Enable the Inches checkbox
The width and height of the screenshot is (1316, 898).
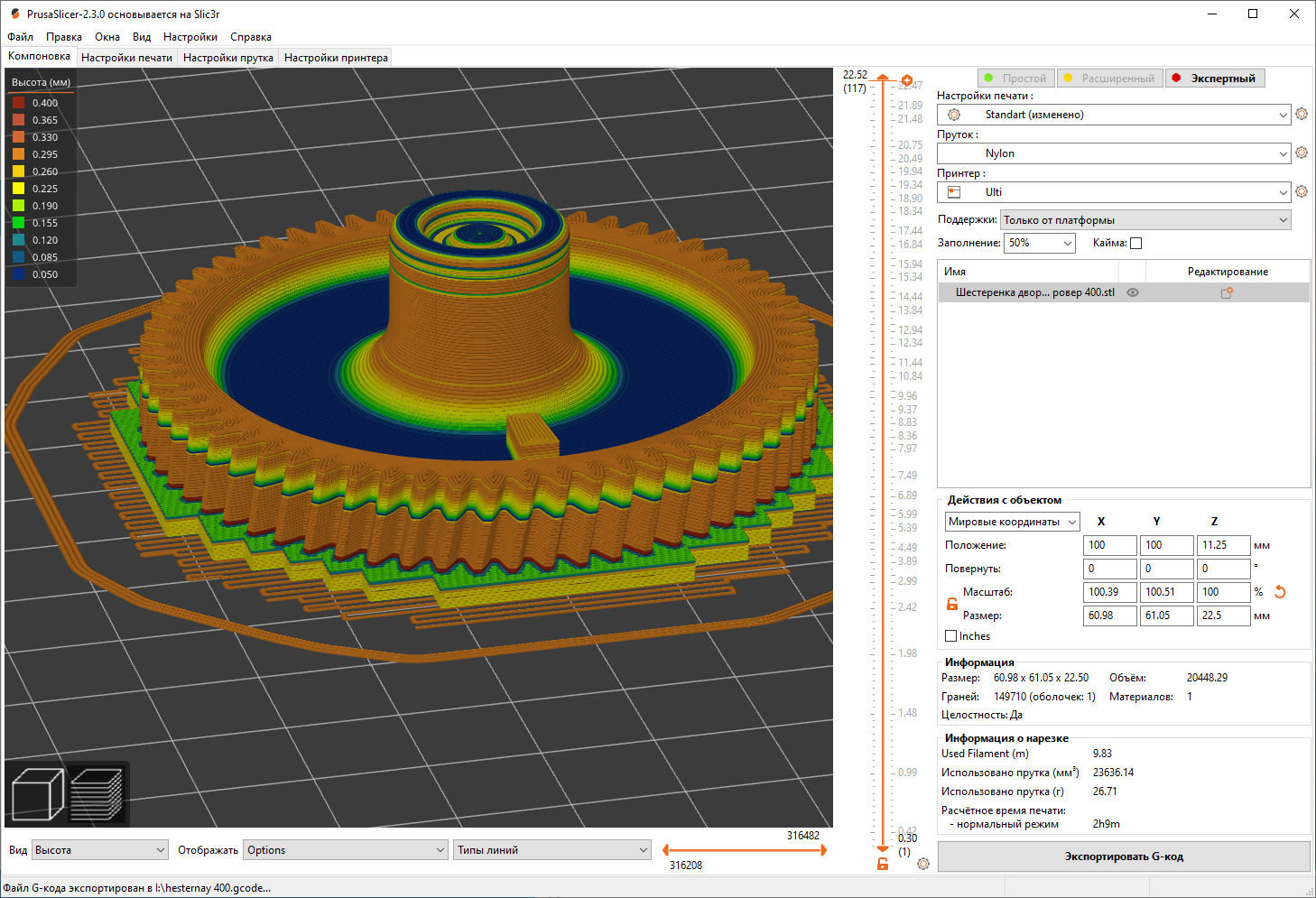point(950,636)
